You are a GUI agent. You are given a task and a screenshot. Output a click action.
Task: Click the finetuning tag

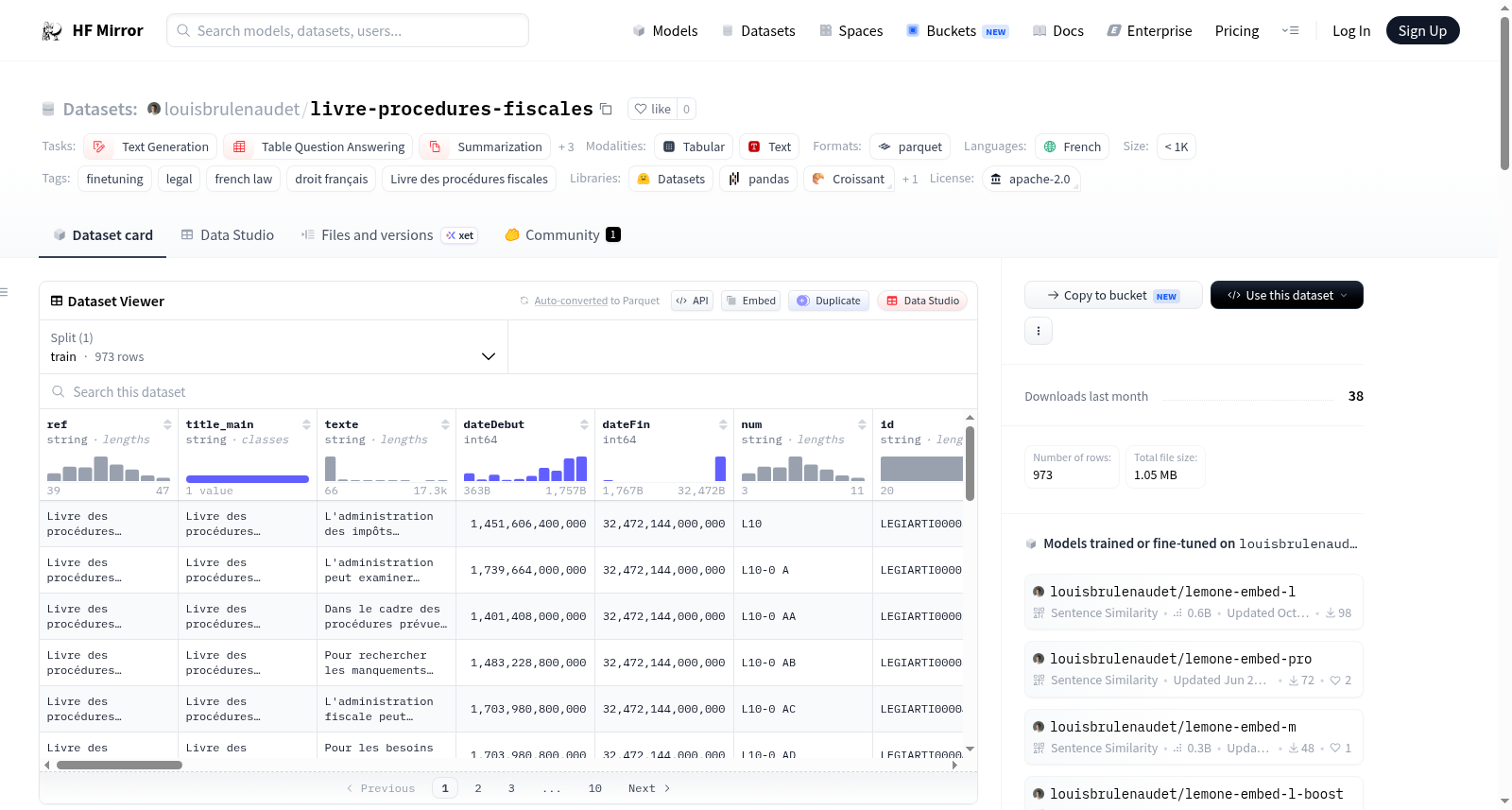coord(115,179)
